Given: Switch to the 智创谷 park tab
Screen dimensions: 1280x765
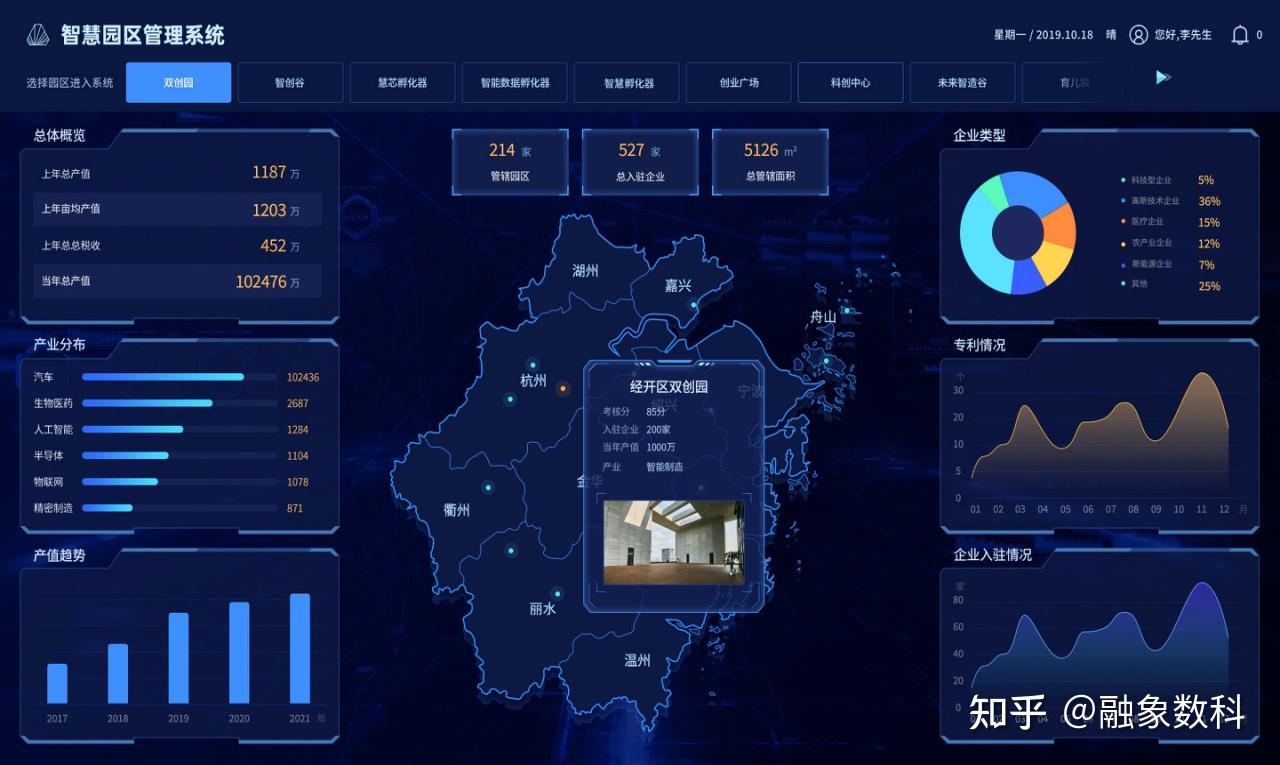Looking at the screenshot, I should tap(290, 82).
